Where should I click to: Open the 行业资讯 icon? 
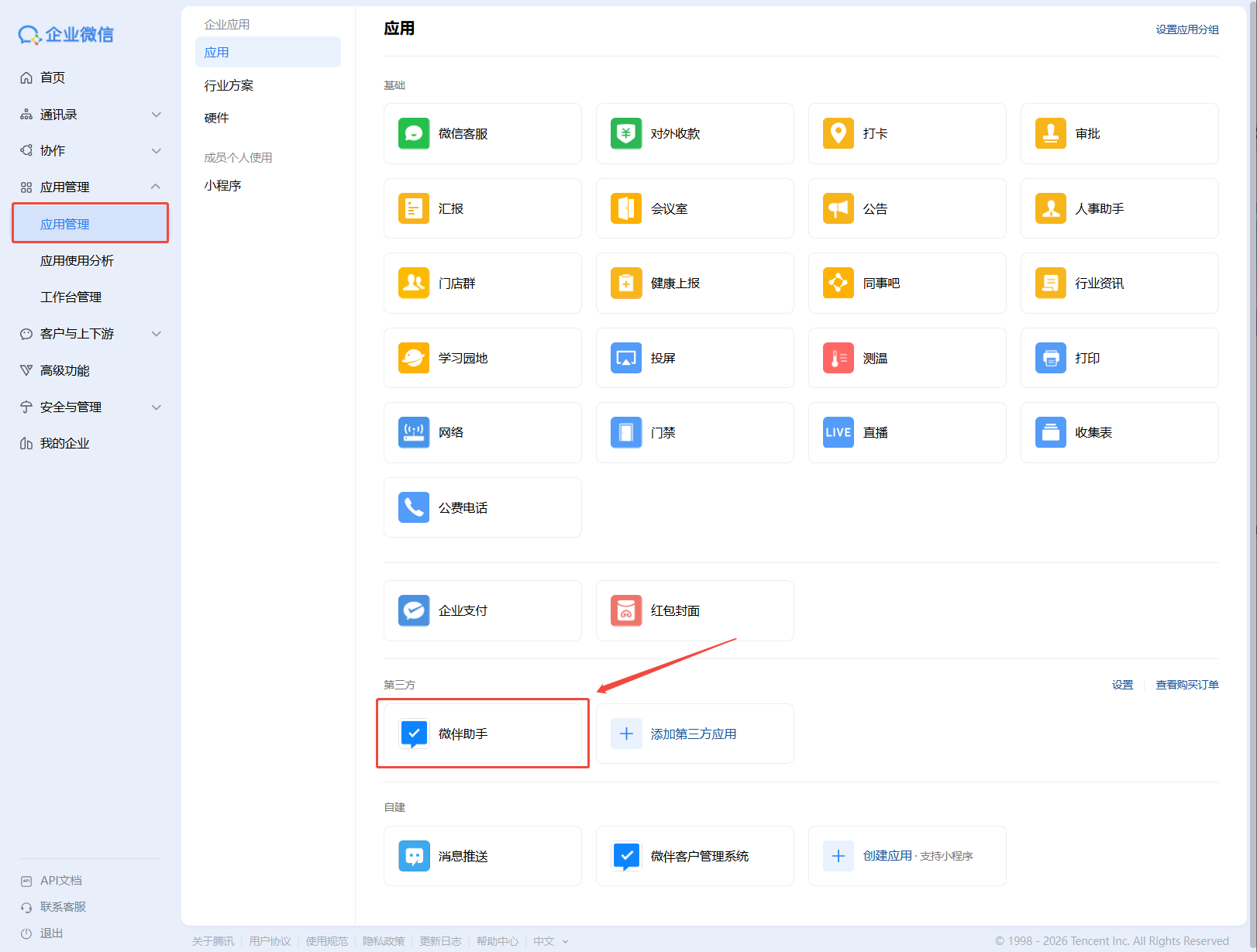pos(1051,283)
